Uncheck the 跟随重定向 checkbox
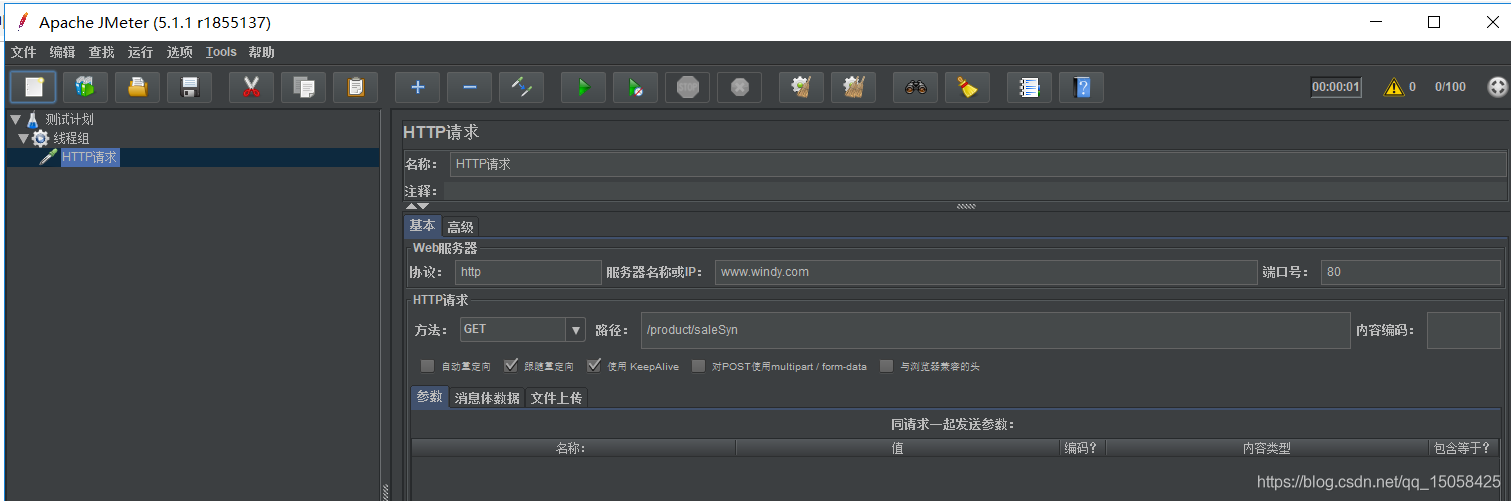This screenshot has width=1511, height=501. click(x=511, y=366)
